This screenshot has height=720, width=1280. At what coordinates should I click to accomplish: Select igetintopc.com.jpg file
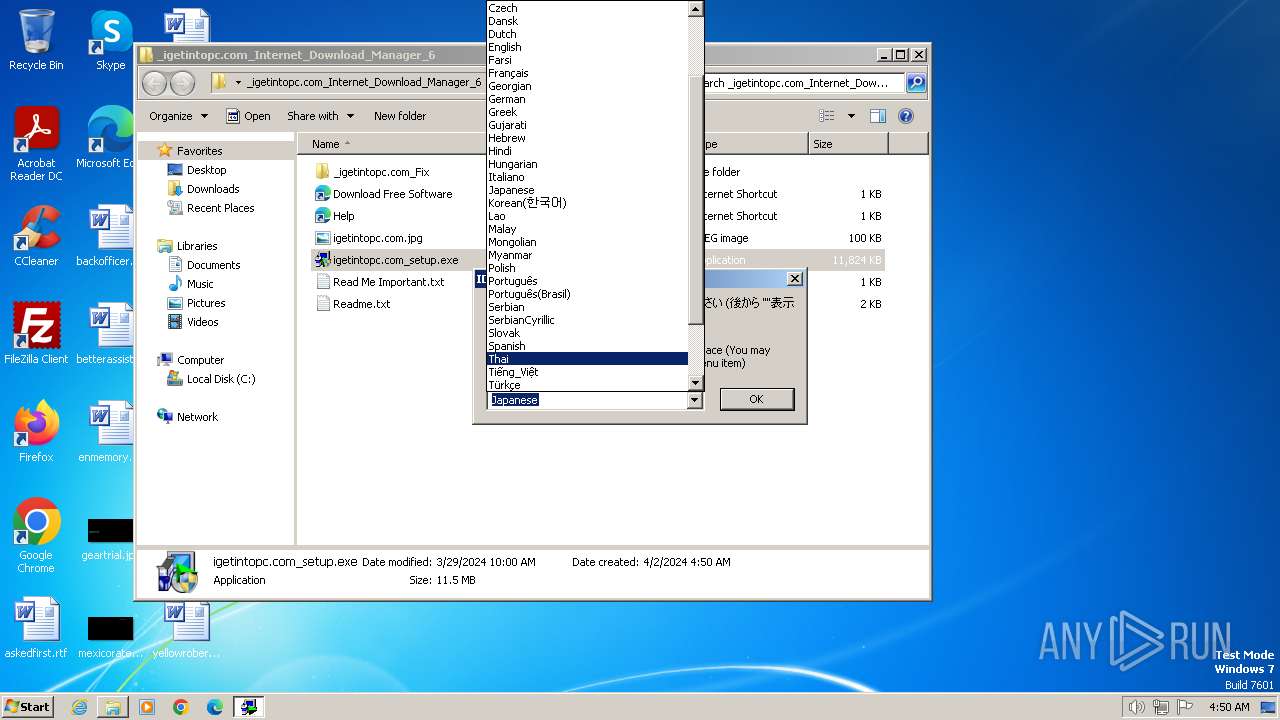tap(378, 238)
